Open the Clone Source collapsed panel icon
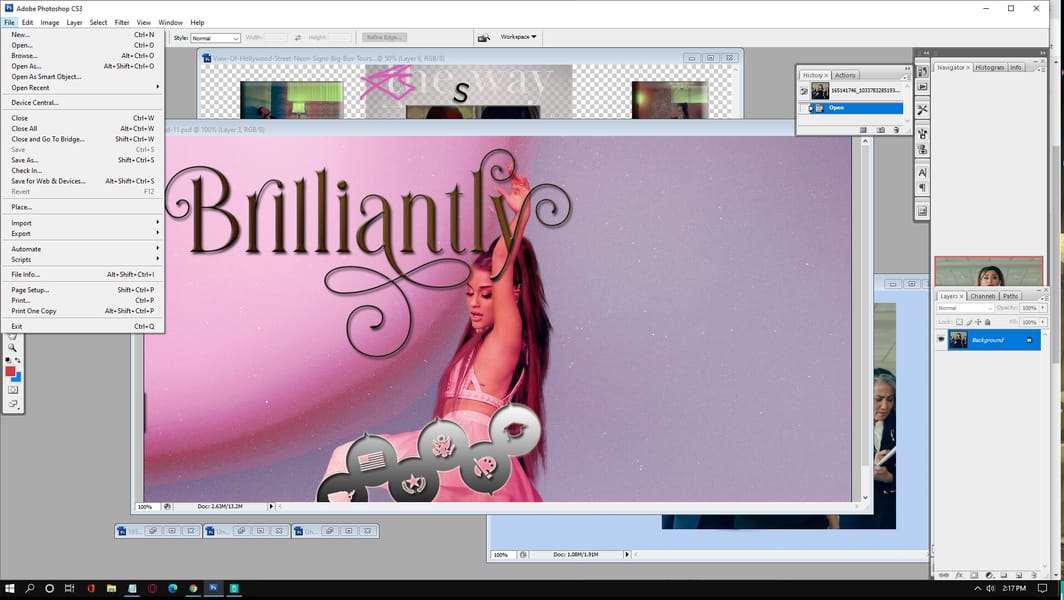Image resolution: width=1064 pixels, height=600 pixels. click(x=922, y=150)
